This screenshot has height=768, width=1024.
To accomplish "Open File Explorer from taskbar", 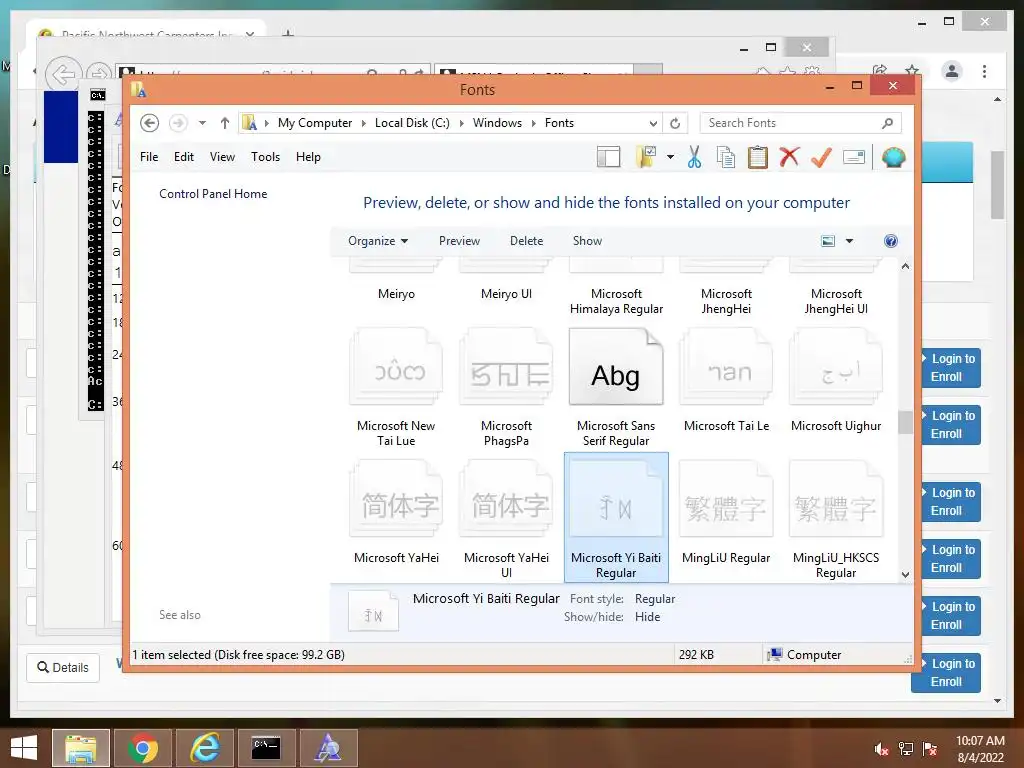I will click(81, 748).
